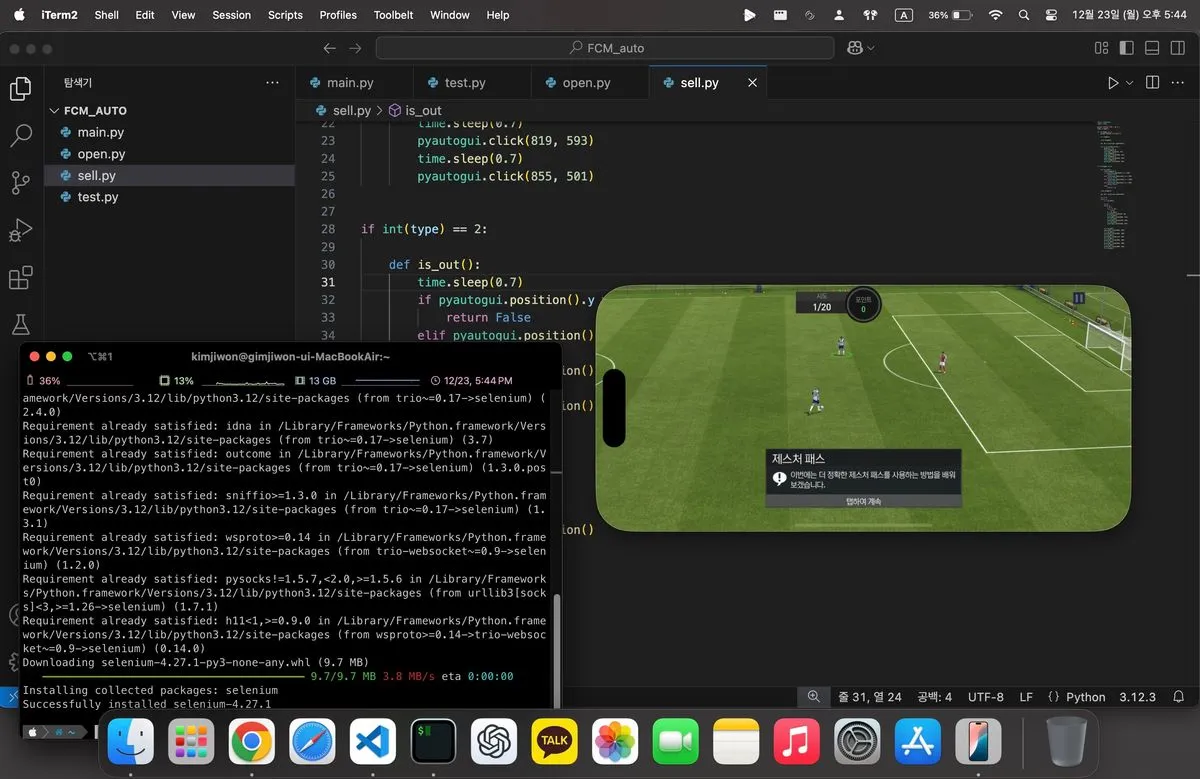Pause the game in the iPhone mirroring window
Image resolution: width=1200 pixels, height=779 pixels.
click(1078, 298)
